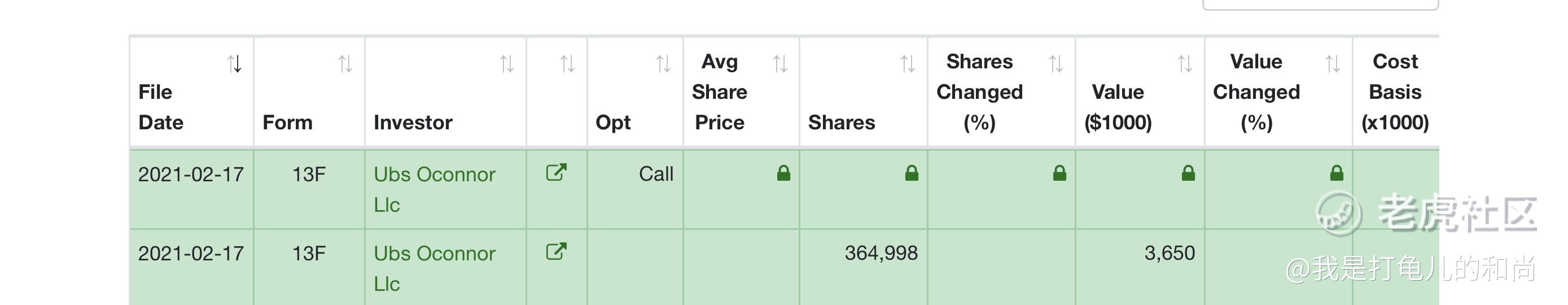Sort the Opt column
1568x305 pixels.
663,64
